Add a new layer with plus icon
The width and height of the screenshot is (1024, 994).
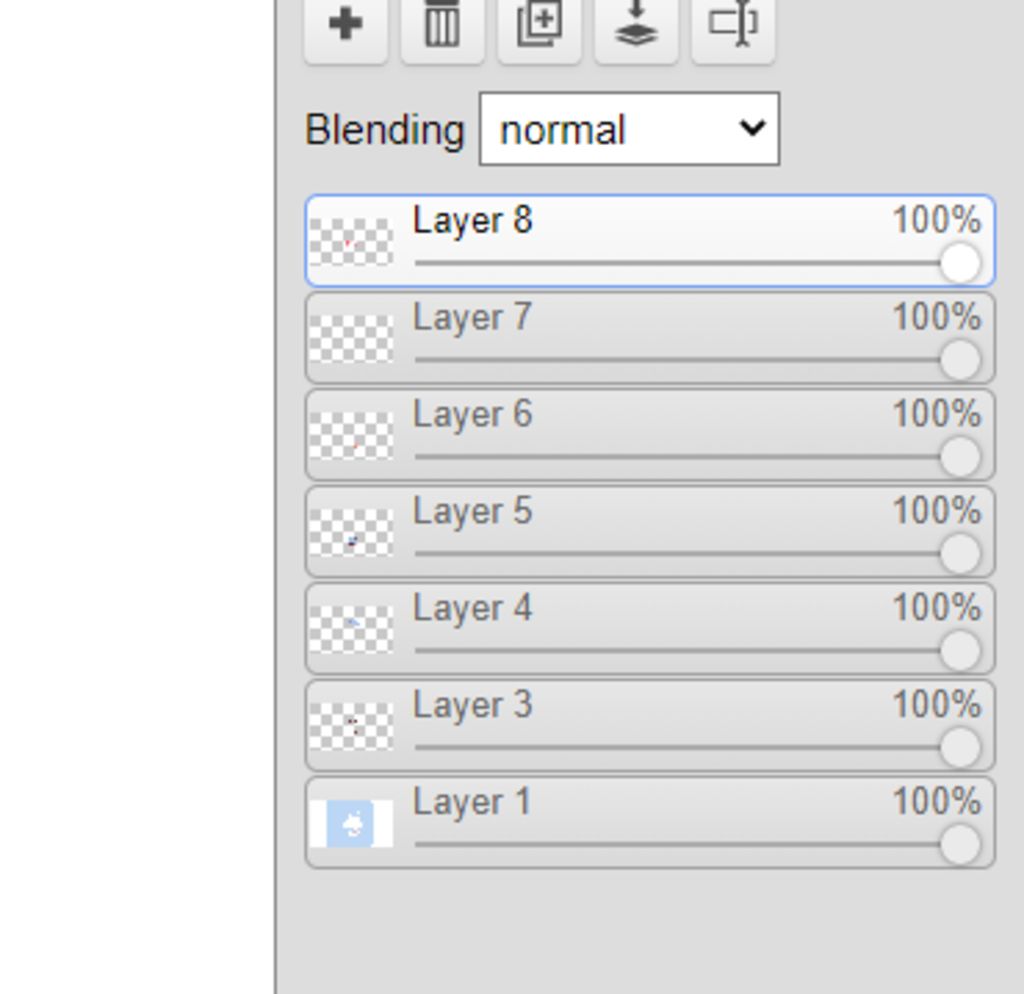(346, 29)
